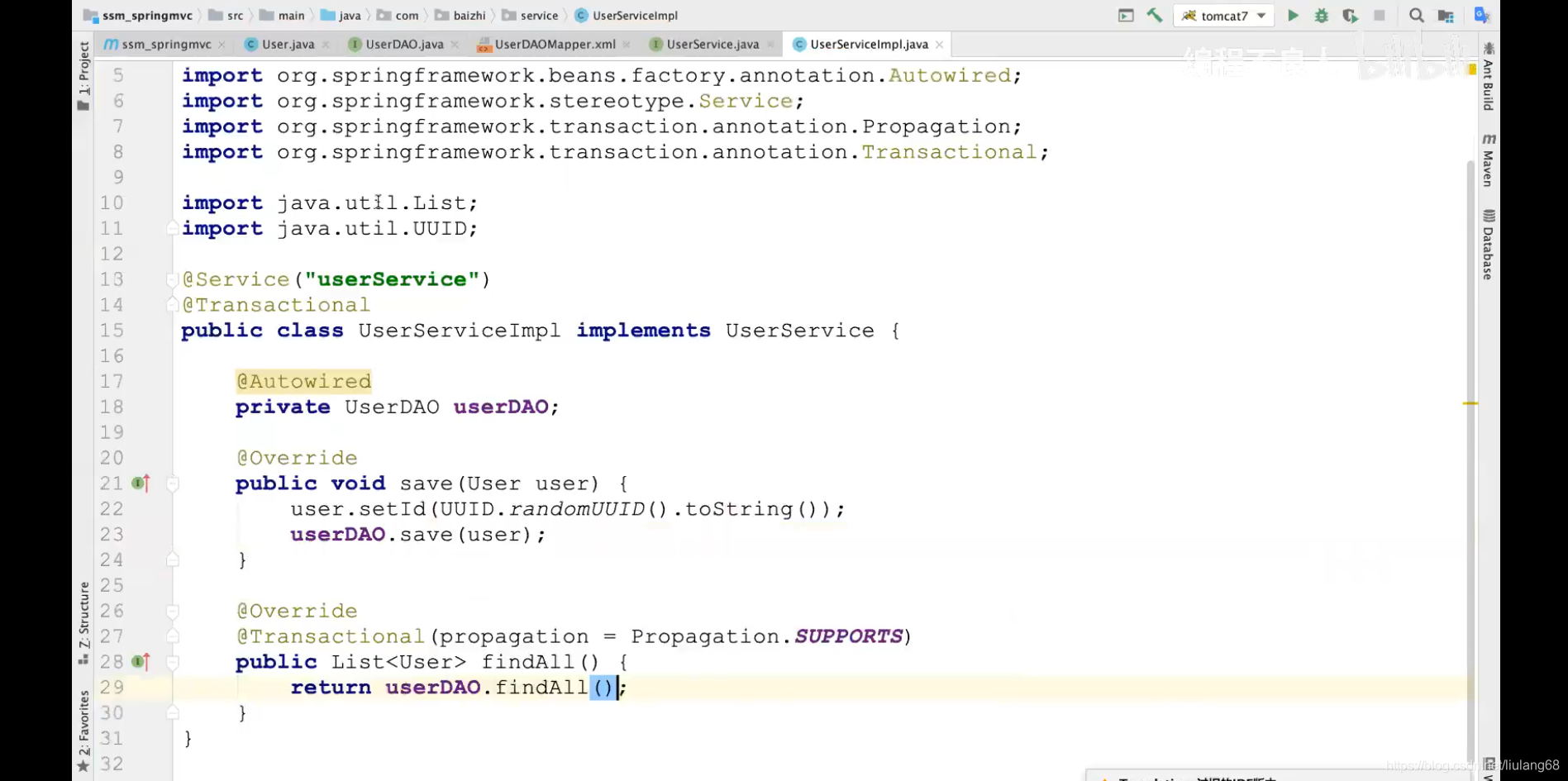Open Search Everywhere magnifier icon
The height and width of the screenshot is (781, 1568).
[1416, 16]
